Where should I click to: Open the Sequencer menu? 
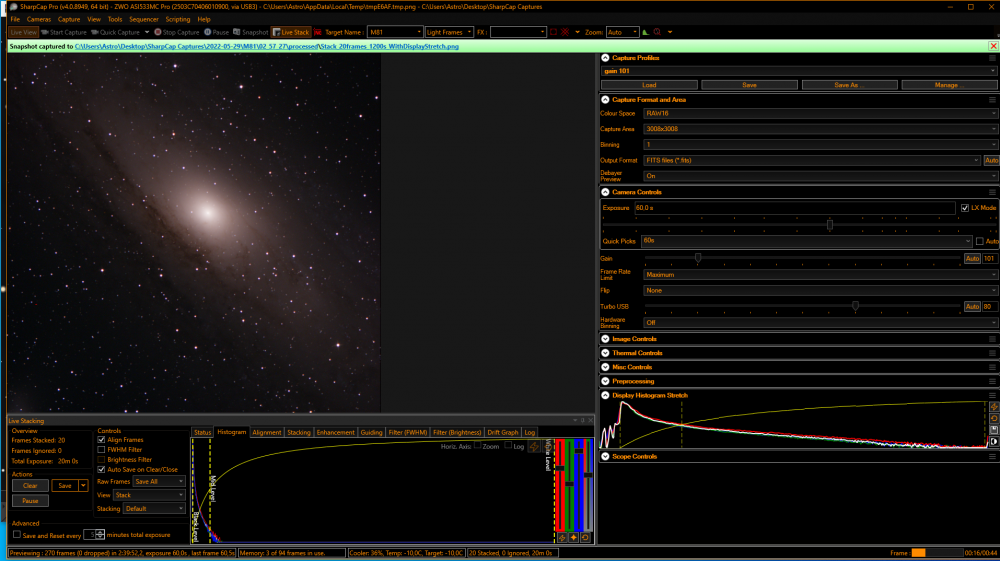143,19
